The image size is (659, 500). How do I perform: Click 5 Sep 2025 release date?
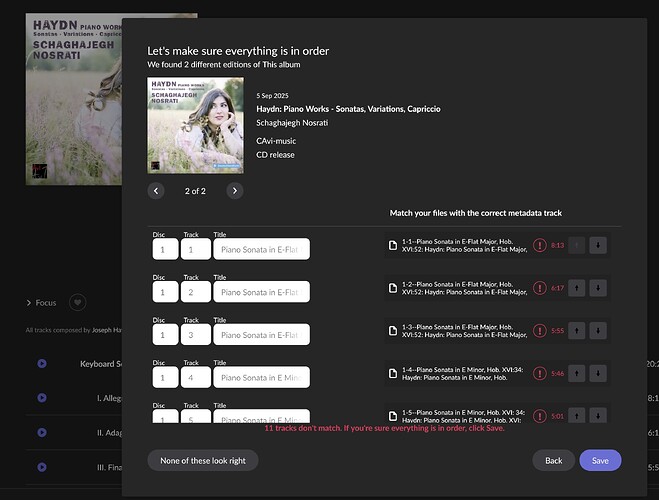[x=272, y=95]
